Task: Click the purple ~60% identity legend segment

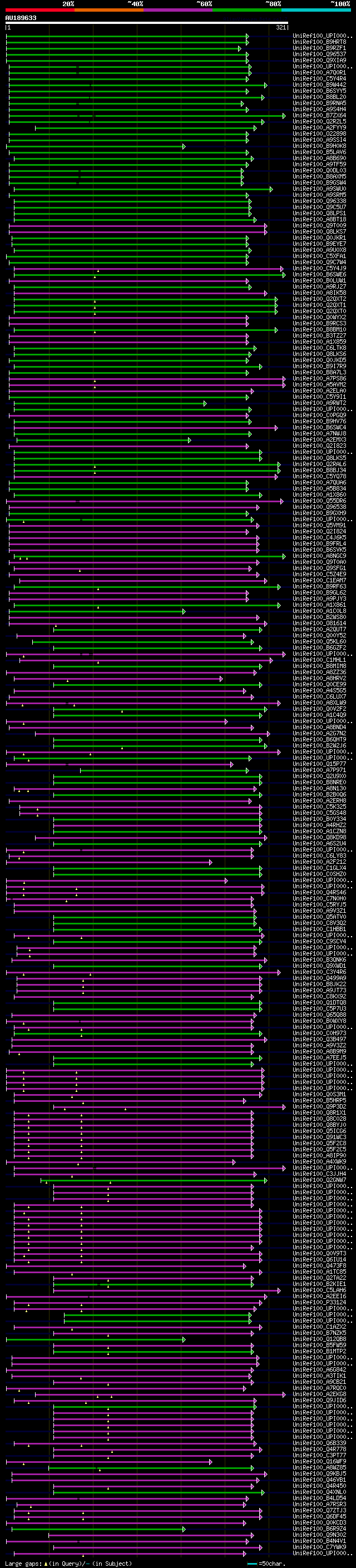Action: [177, 10]
